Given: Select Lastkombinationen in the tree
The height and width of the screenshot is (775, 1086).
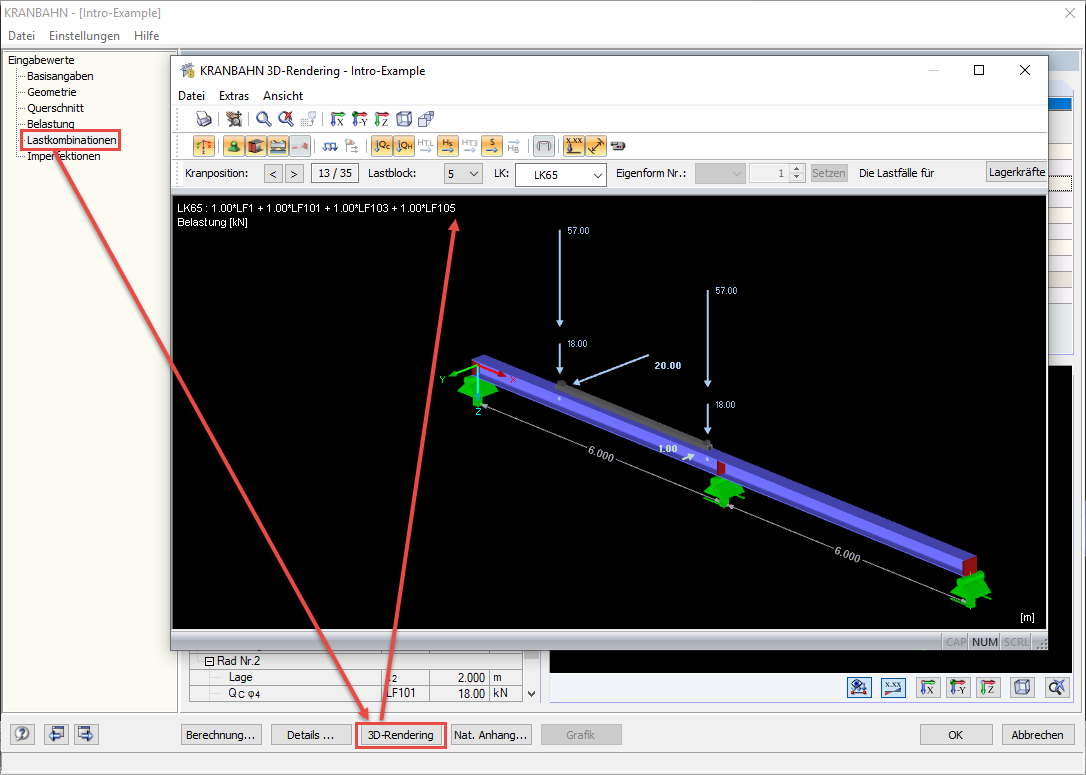Looking at the screenshot, I should tap(71, 140).
